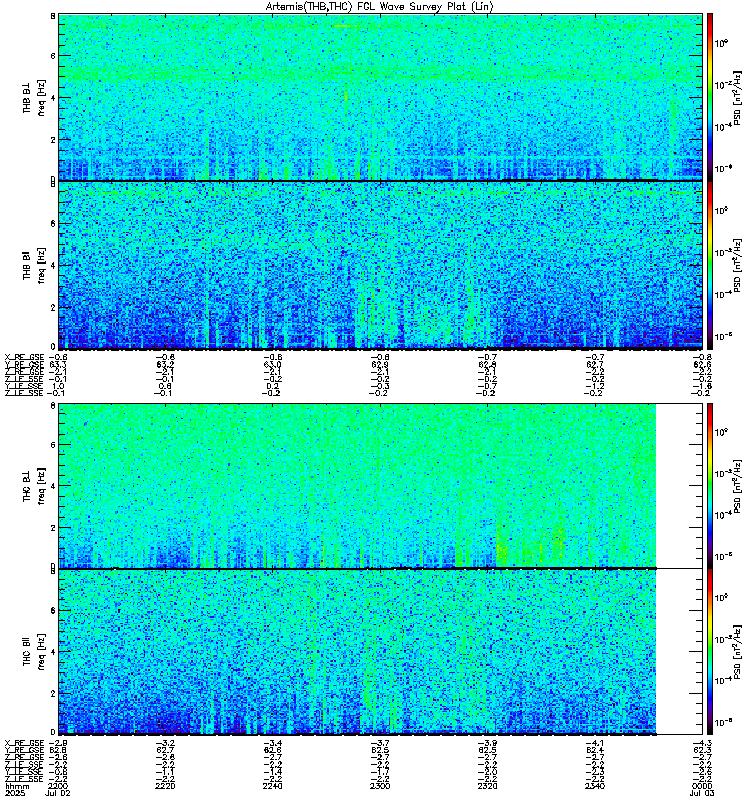This screenshot has width=750, height=800.
Task: Click the "0000" time tick label
Action: click(703, 786)
